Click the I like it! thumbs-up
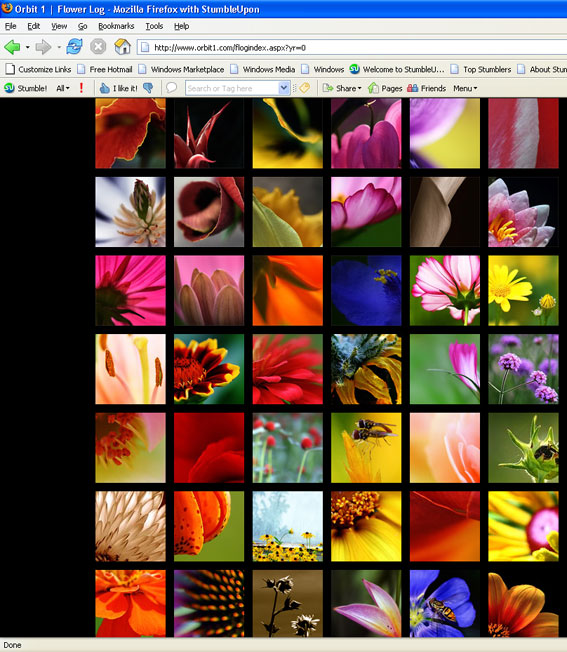Image resolution: width=567 pixels, height=652 pixels. pos(118,88)
